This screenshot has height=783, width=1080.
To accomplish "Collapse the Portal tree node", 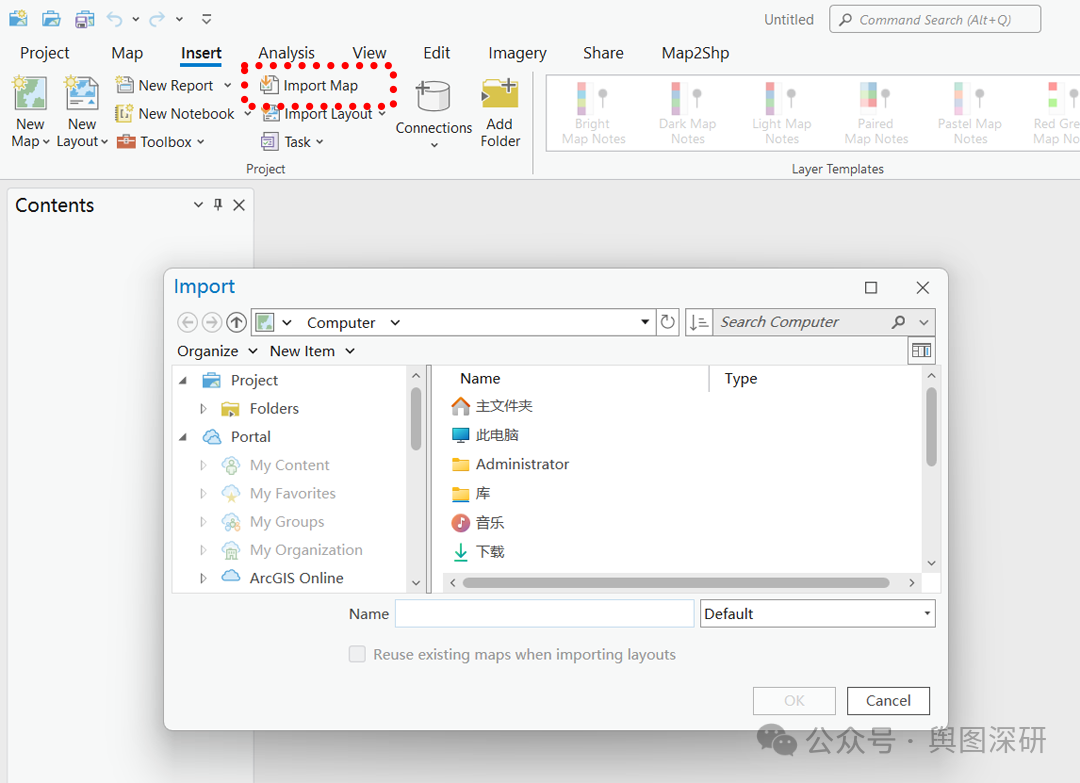I will [183, 437].
